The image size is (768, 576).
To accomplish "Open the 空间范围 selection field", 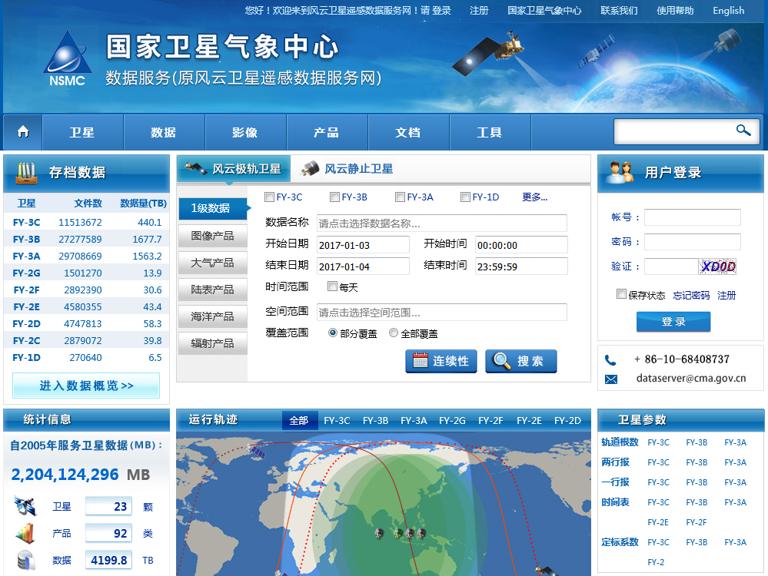I will pyautogui.click(x=441, y=312).
